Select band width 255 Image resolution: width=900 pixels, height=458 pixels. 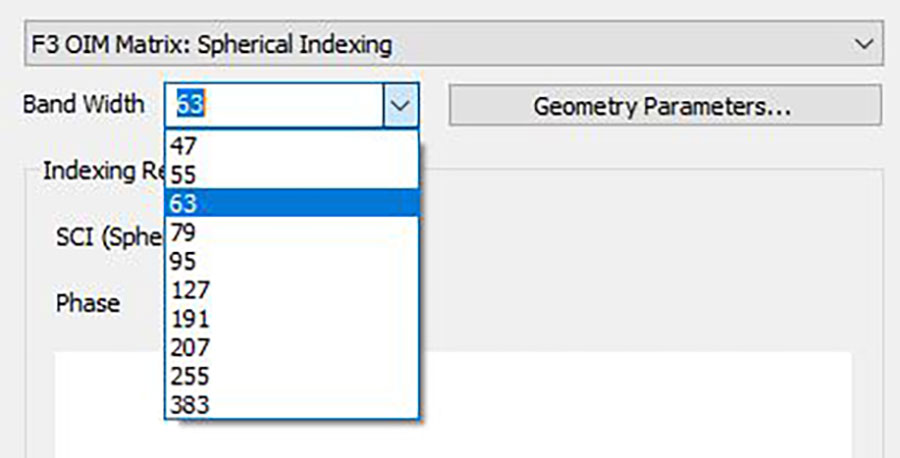(x=292, y=376)
